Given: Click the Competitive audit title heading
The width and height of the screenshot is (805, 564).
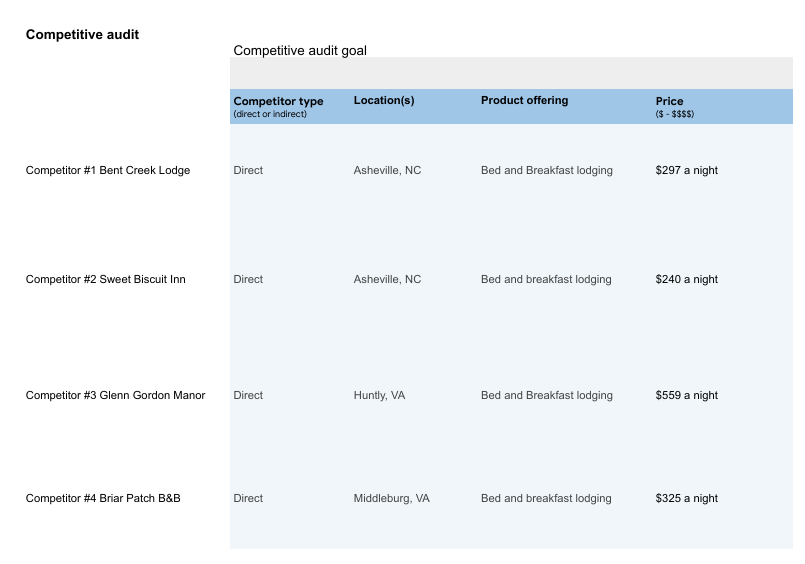Looking at the screenshot, I should pyautogui.click(x=82, y=35).
